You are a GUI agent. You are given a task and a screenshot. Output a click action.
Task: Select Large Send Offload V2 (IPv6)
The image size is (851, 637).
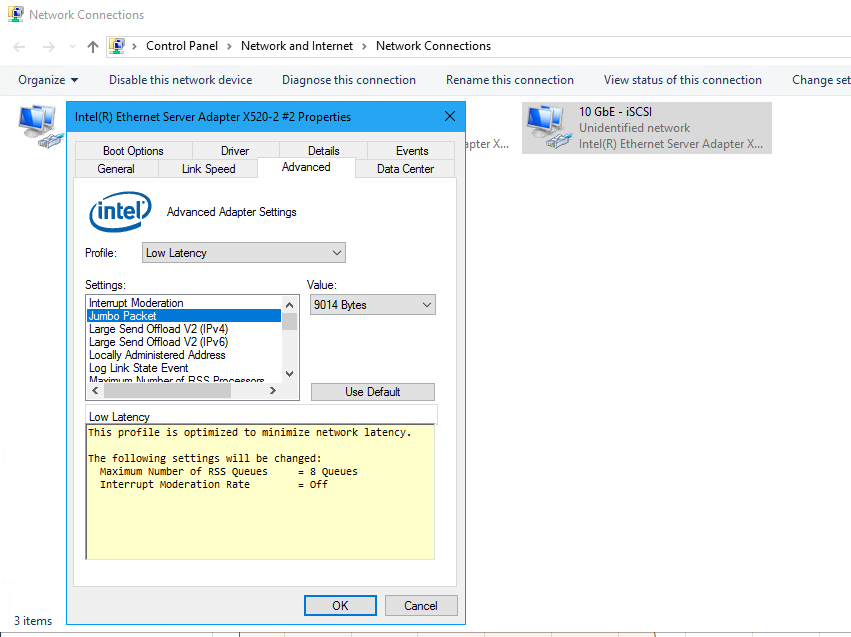tap(184, 342)
